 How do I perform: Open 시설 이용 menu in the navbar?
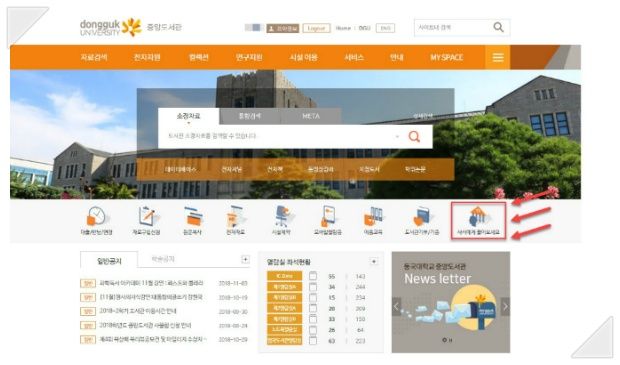(303, 58)
